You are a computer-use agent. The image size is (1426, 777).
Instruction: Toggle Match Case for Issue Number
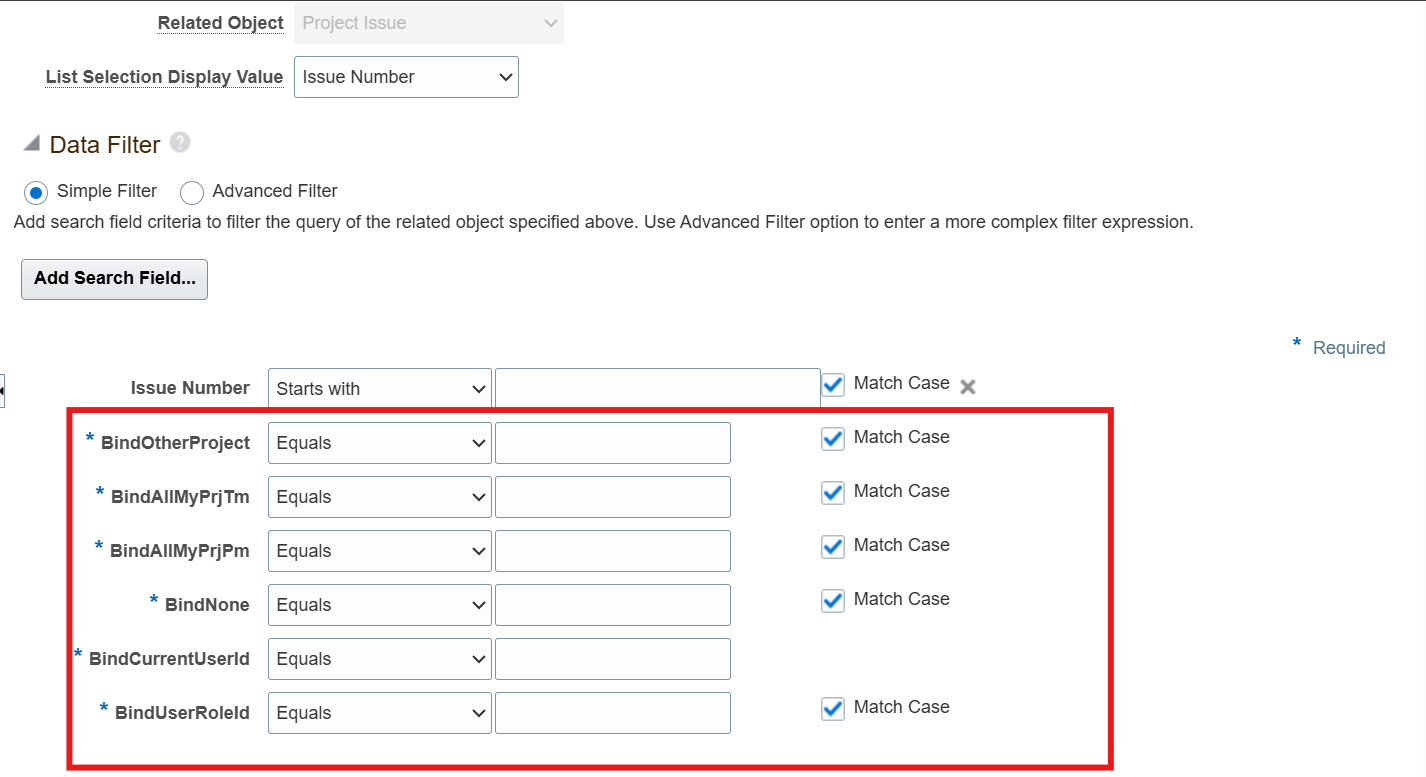833,384
